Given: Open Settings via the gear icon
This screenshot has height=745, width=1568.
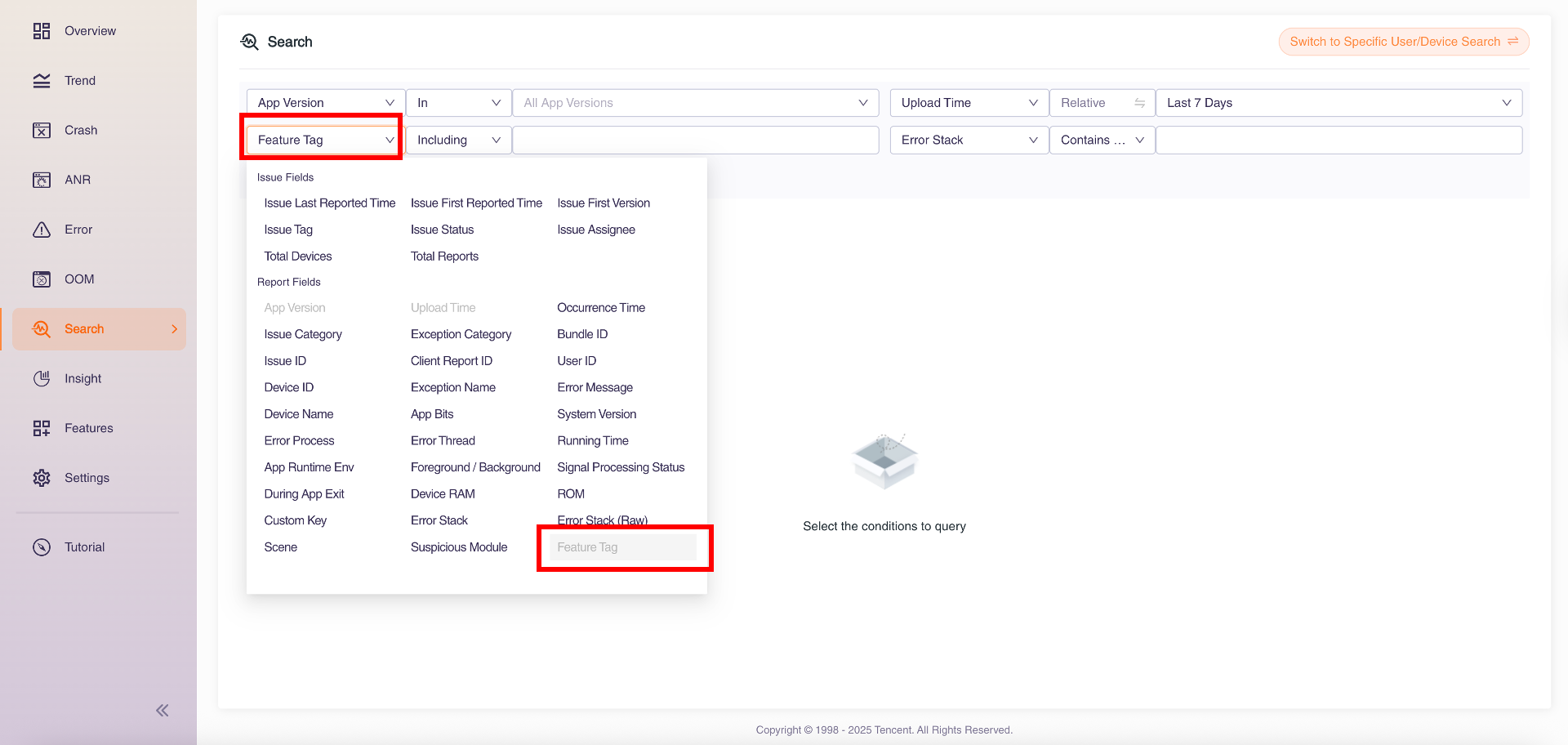Looking at the screenshot, I should coord(42,478).
